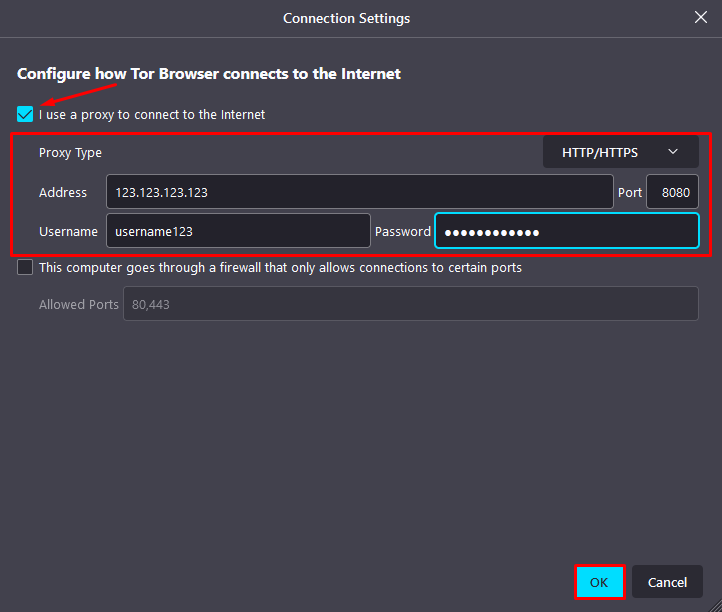Close the Connection Settings dialog
722x612 pixels.
701,17
